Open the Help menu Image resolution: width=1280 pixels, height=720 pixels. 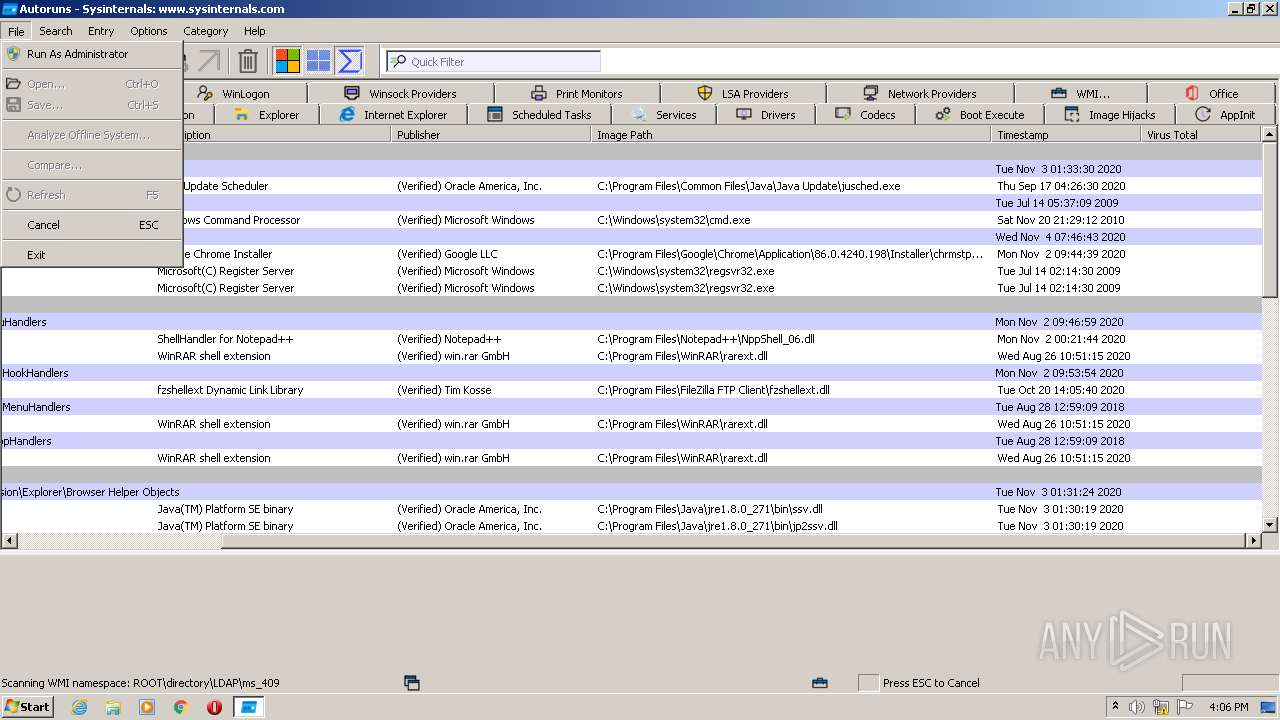click(255, 31)
